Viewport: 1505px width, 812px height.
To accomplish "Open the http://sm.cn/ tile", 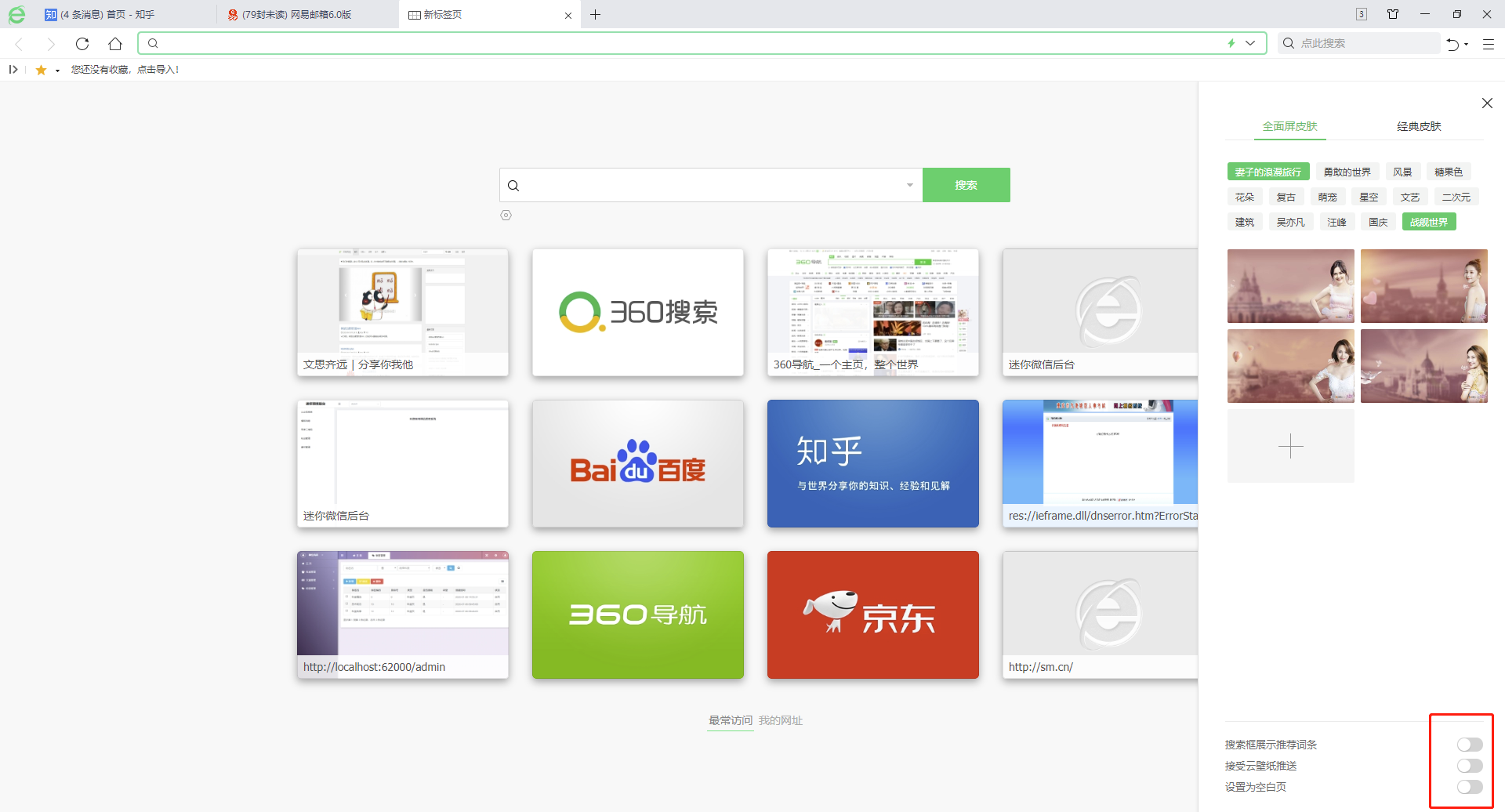I will coord(1101,615).
